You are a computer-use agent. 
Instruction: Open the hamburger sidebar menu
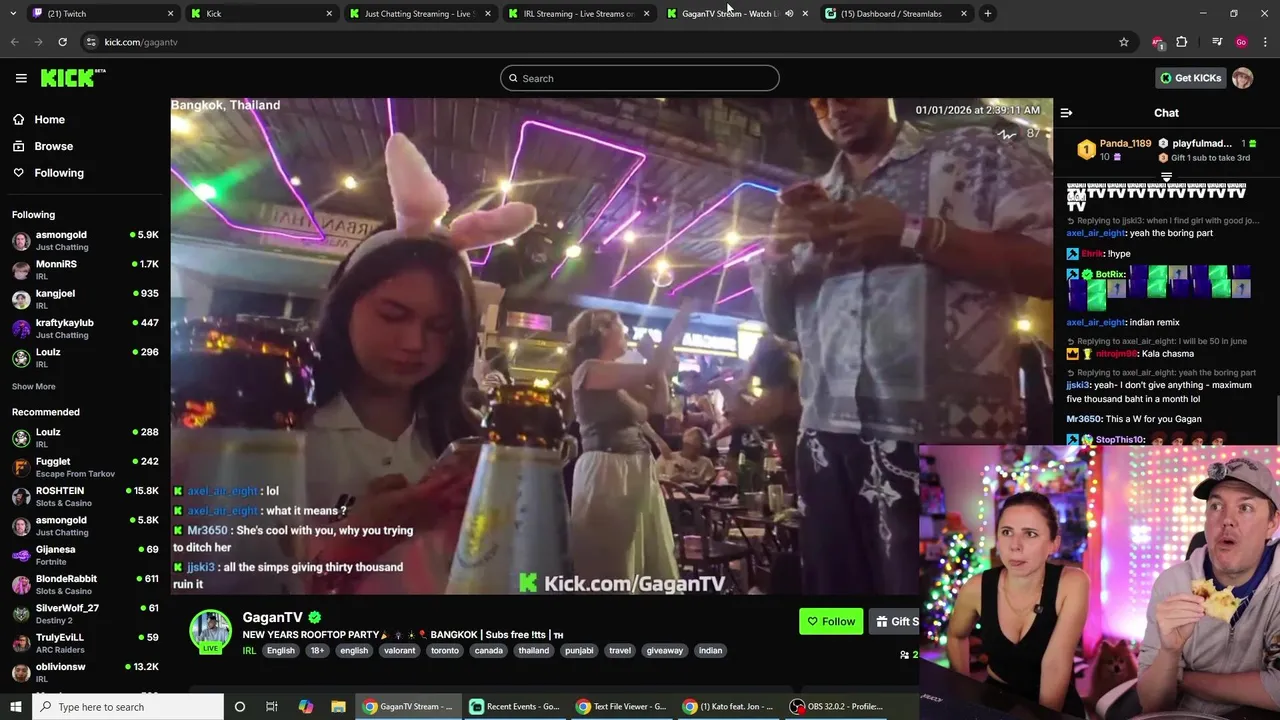[x=21, y=78]
